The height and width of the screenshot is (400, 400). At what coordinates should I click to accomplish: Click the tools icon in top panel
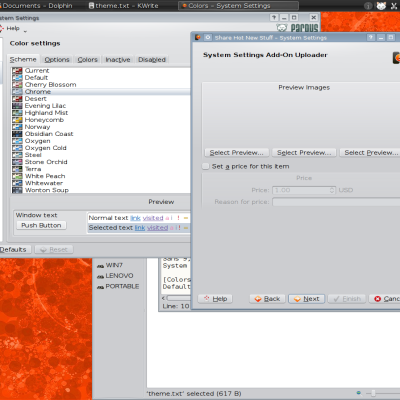click(394, 6)
